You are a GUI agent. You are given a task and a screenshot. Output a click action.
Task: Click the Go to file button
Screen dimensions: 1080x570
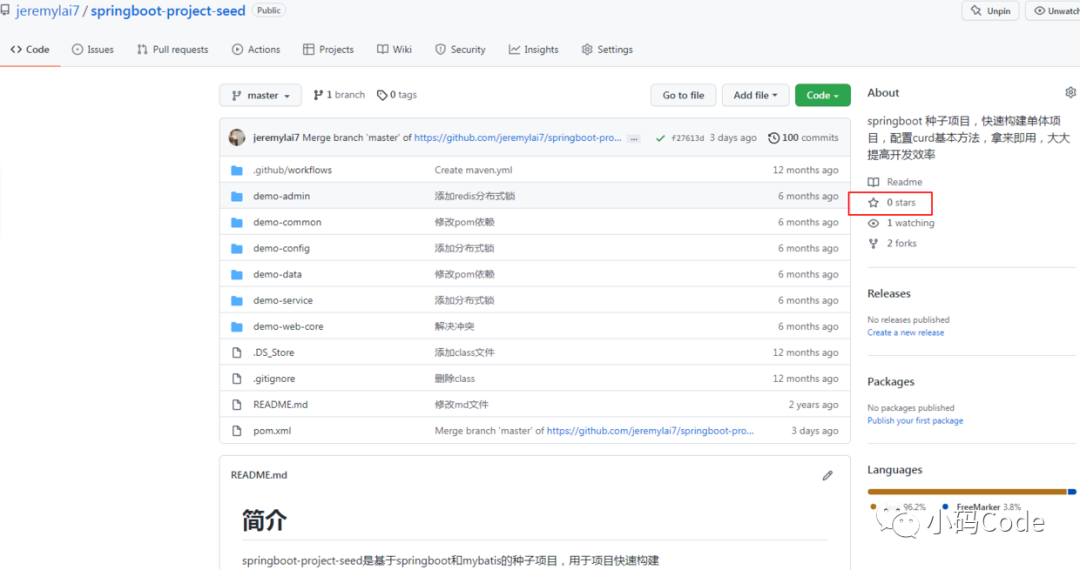683,95
